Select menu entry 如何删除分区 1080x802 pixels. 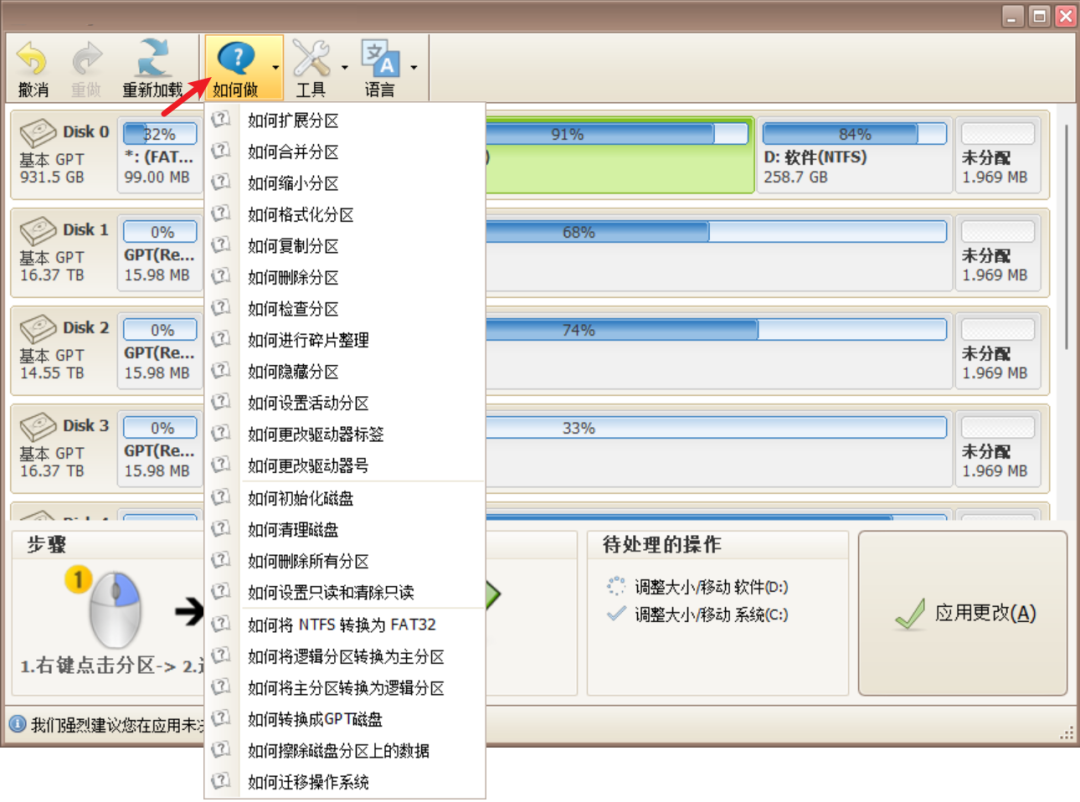[345, 278]
